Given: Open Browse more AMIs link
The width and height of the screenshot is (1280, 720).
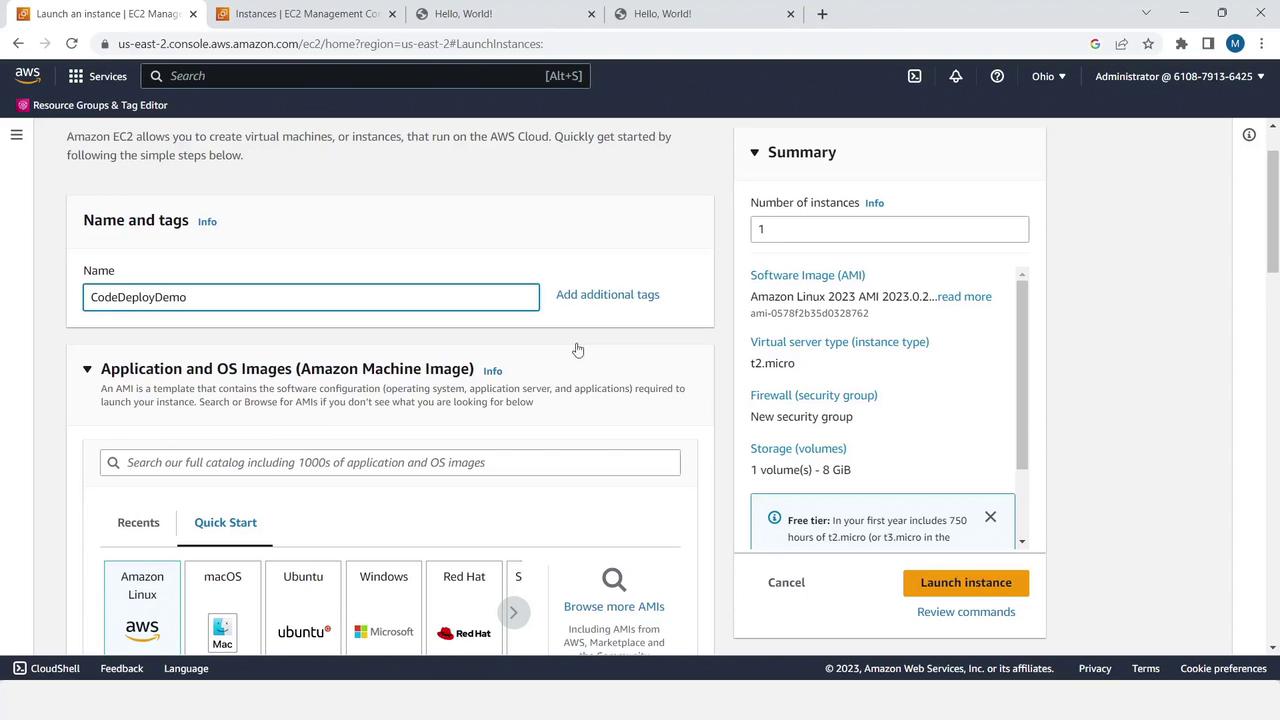Looking at the screenshot, I should (x=614, y=607).
